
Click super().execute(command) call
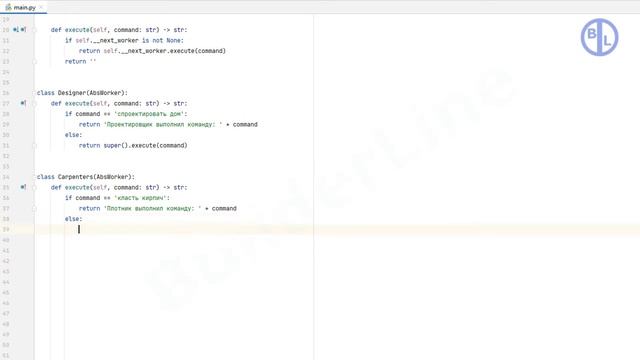[x=145, y=145]
